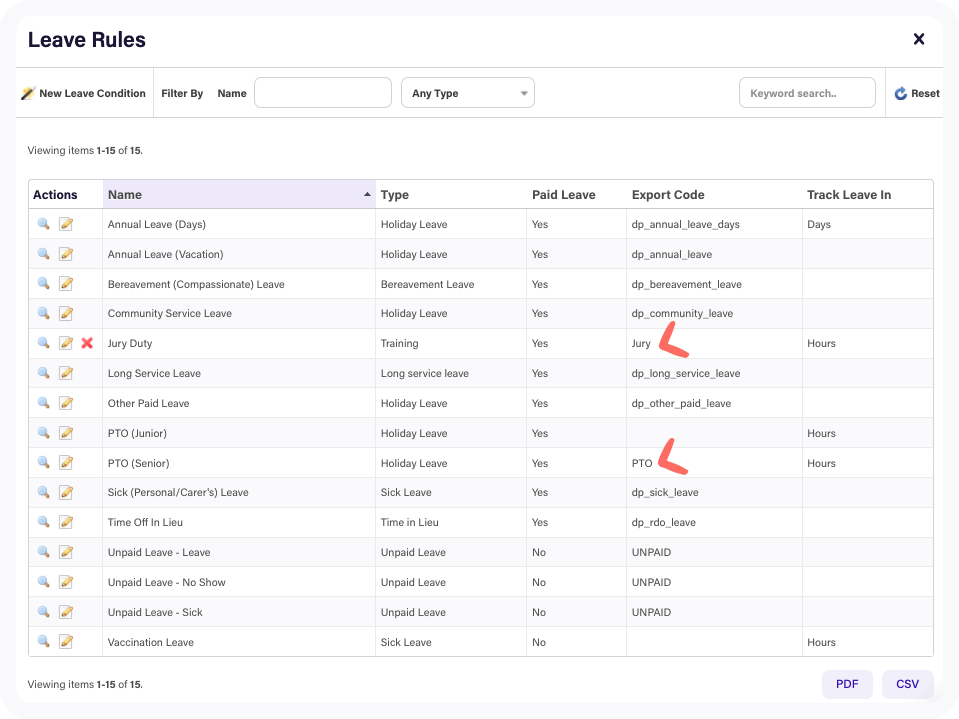Edit the Jury Duty rule
Viewport: 959px width, 719px height.
(x=66, y=343)
